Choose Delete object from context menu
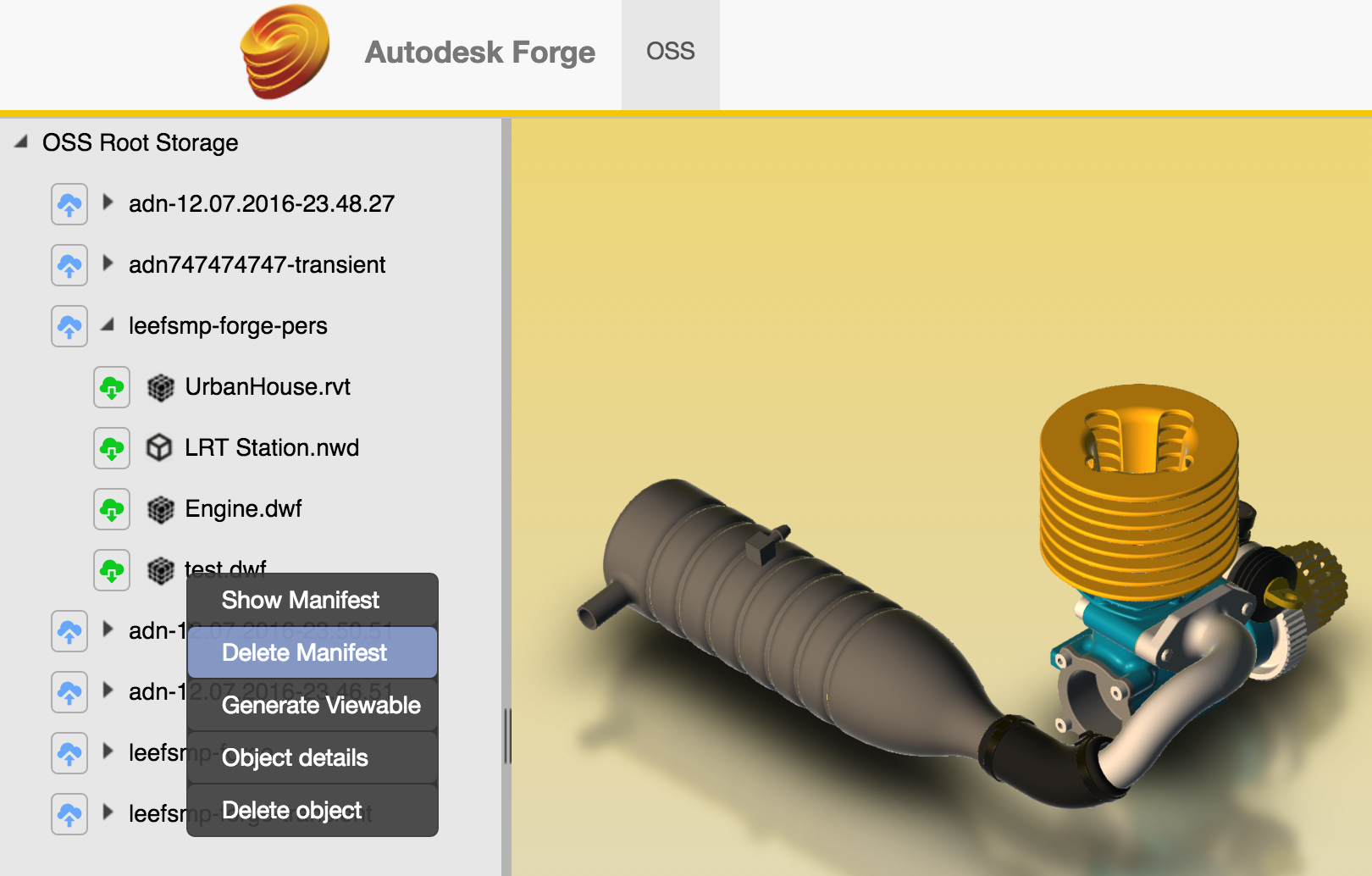This screenshot has height=876, width=1372. pyautogui.click(x=313, y=810)
